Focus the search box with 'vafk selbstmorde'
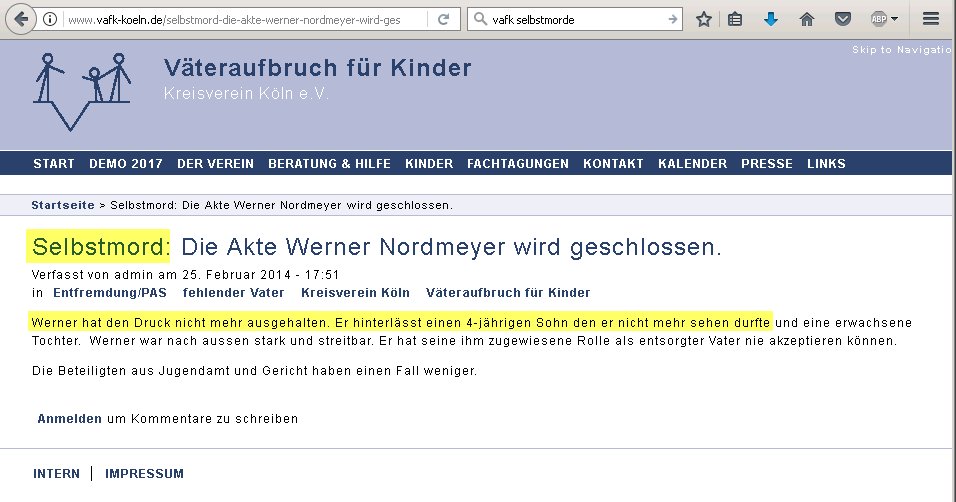956x502 pixels. 576,20
